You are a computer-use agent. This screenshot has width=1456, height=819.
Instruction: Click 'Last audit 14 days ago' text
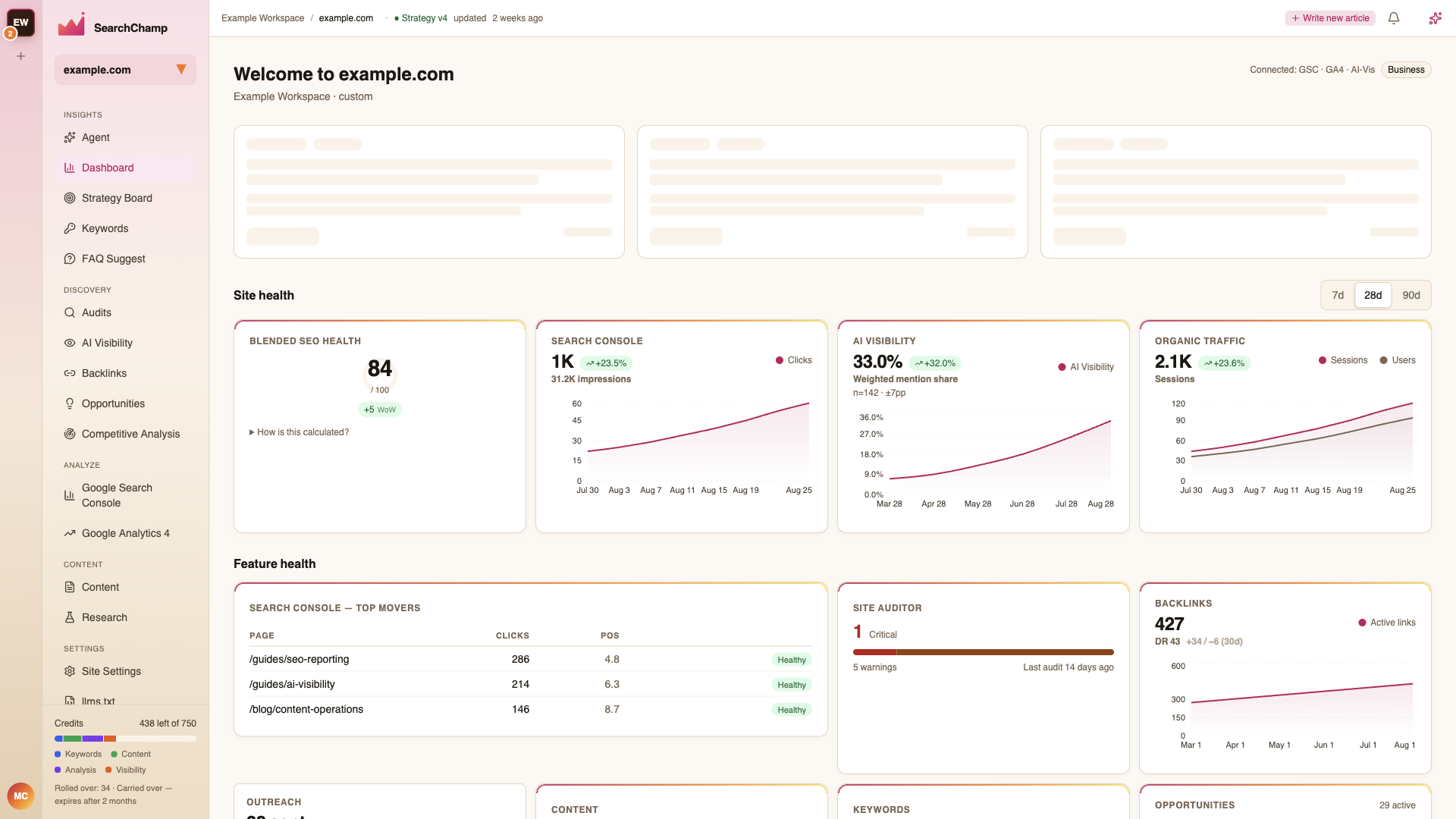point(1068,667)
